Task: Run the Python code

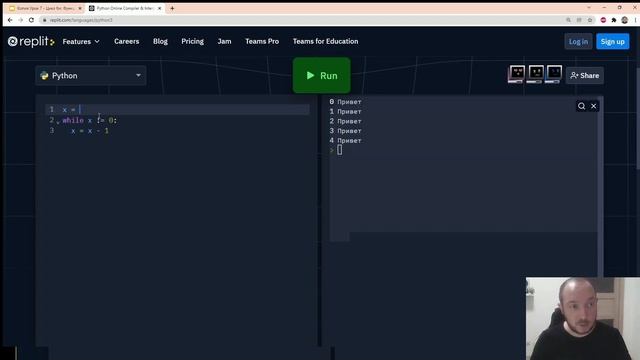Action: [322, 76]
